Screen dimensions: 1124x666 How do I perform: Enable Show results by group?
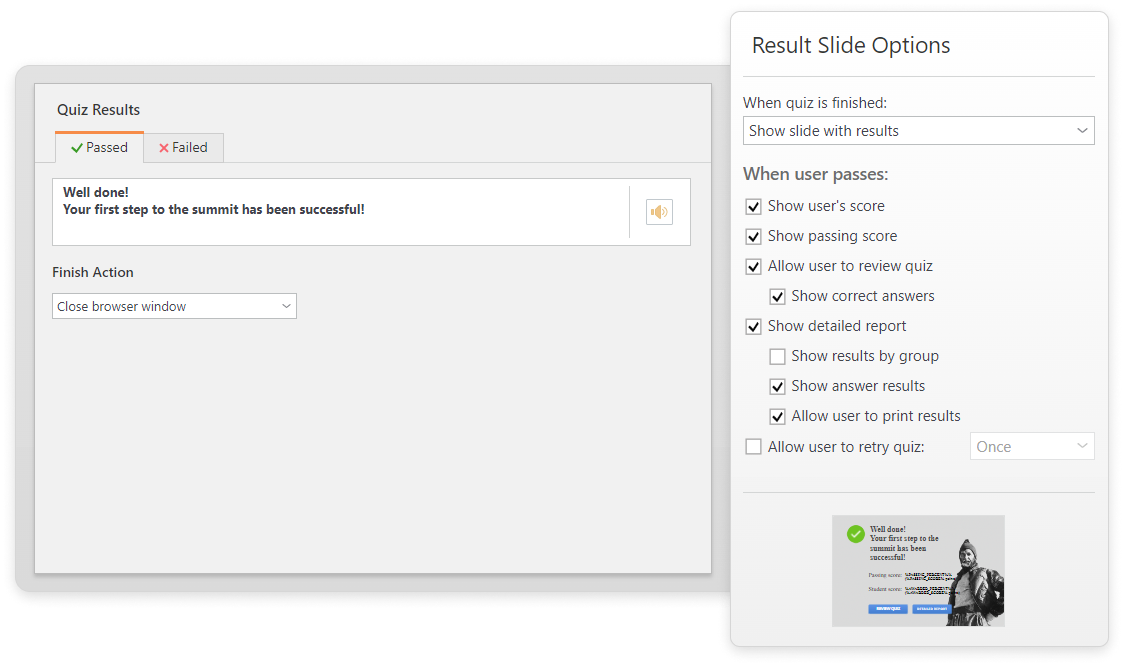777,357
